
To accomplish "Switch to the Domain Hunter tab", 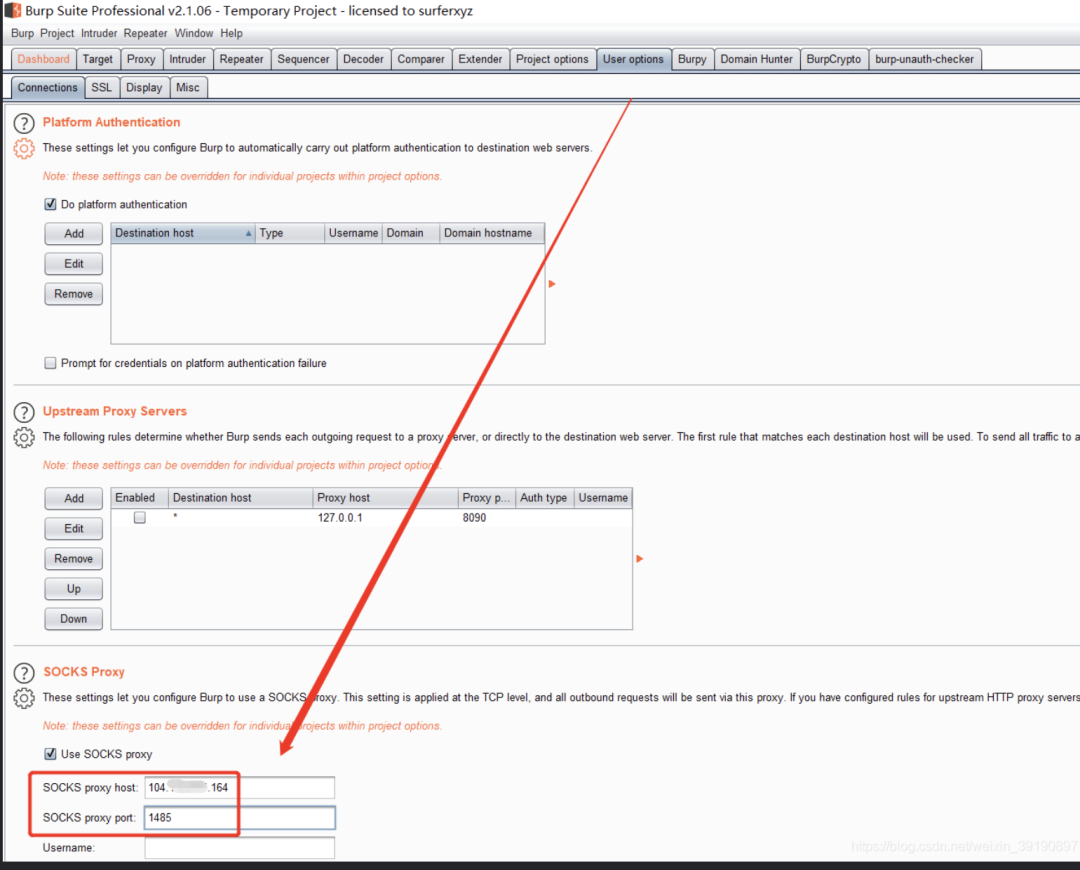I will [757, 59].
